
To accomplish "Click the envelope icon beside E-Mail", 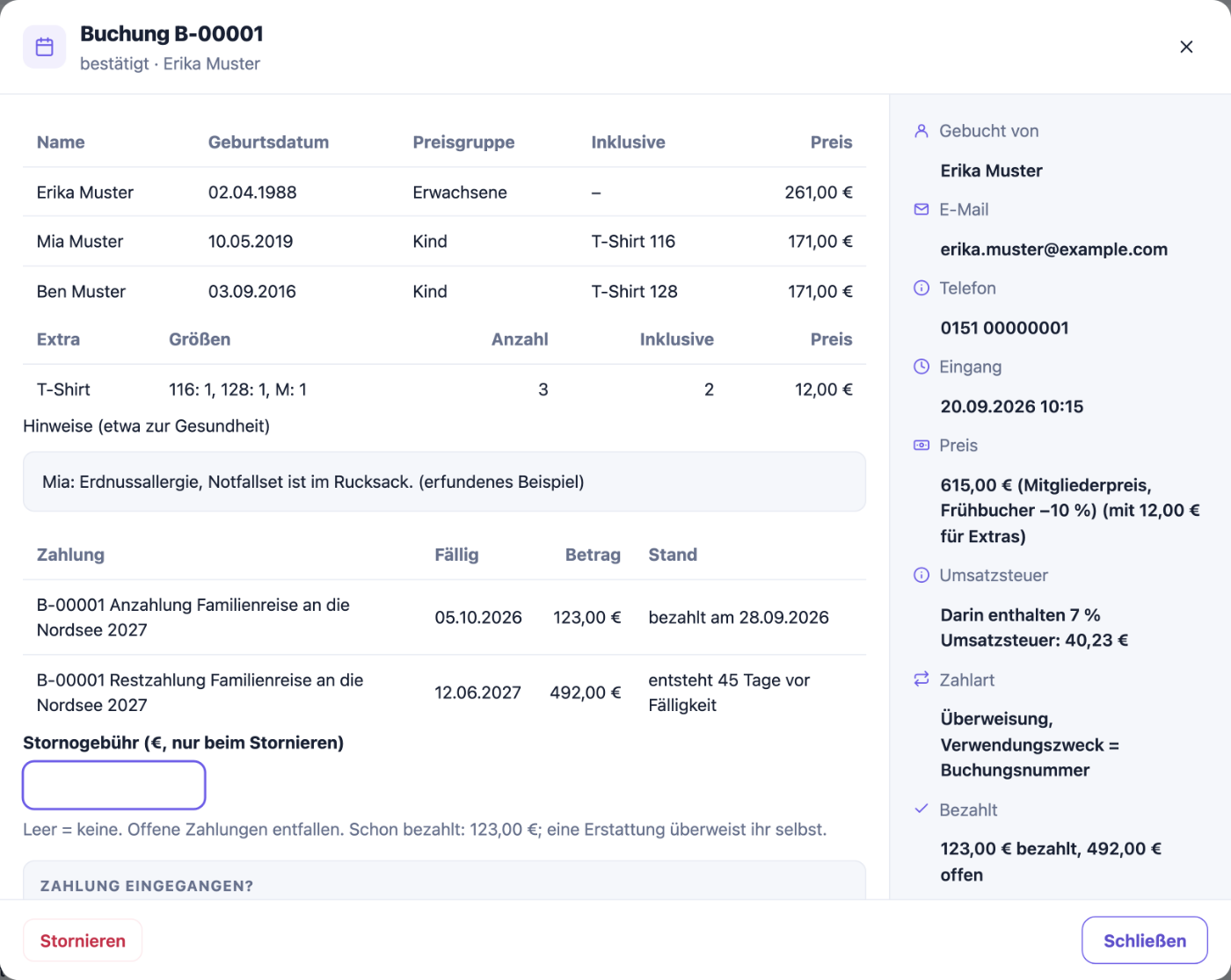I will pos(921,209).
